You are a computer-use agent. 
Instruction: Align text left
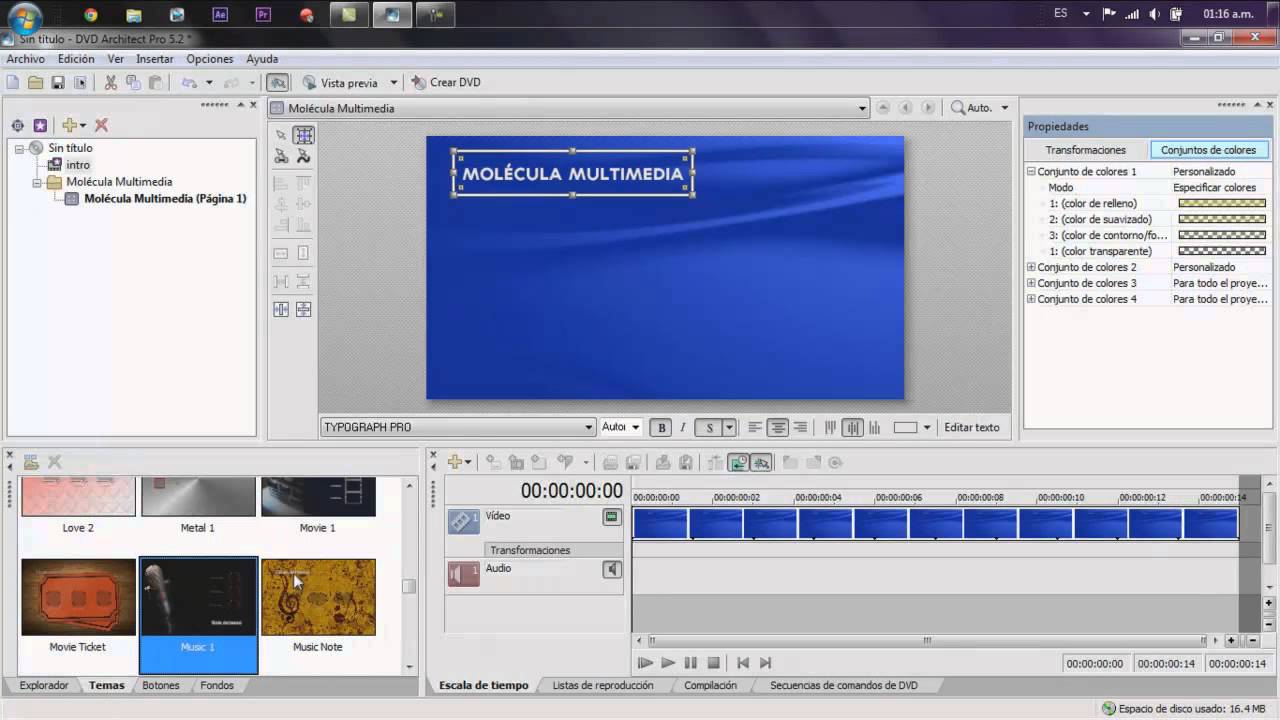(755, 428)
